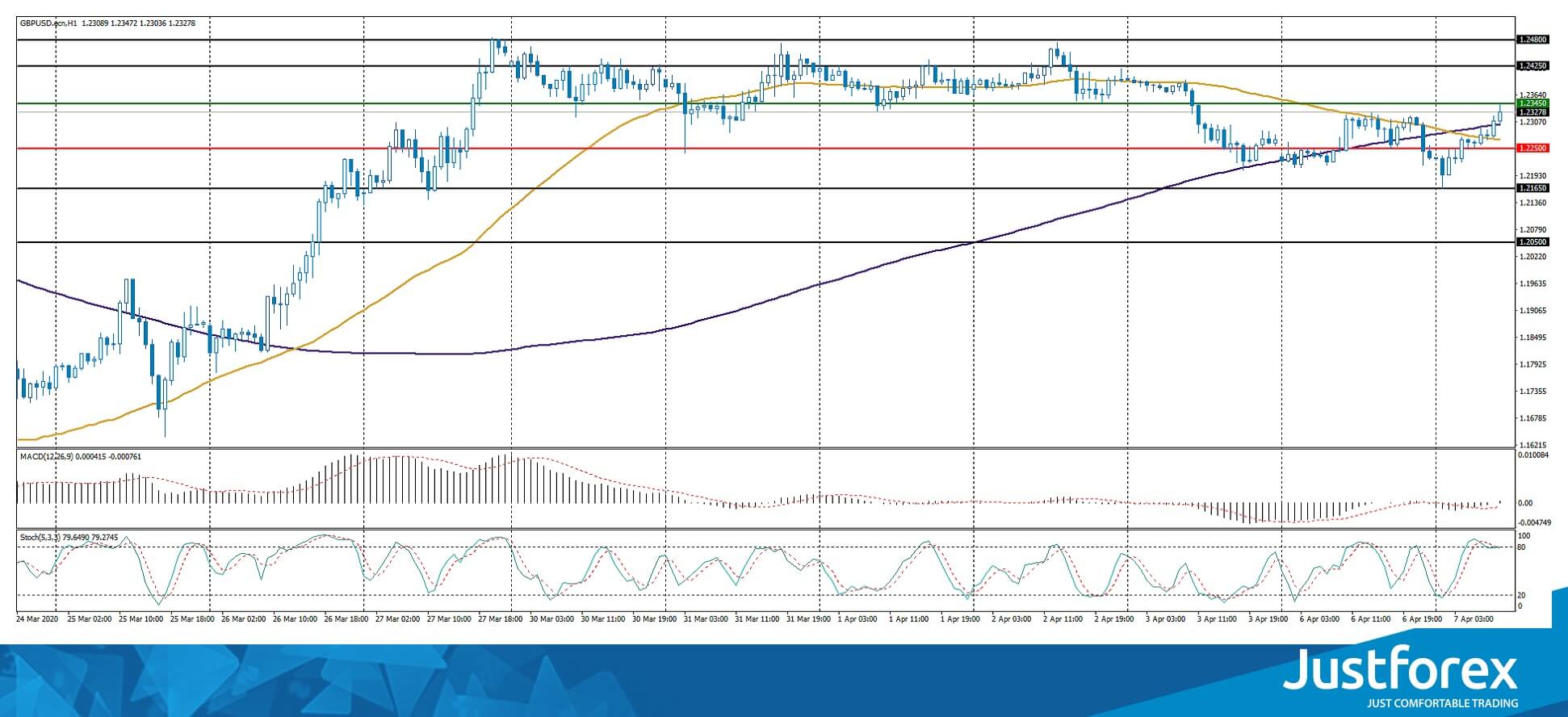
Task: Click the Stochastic scale value 100
Action: pyautogui.click(x=1524, y=536)
